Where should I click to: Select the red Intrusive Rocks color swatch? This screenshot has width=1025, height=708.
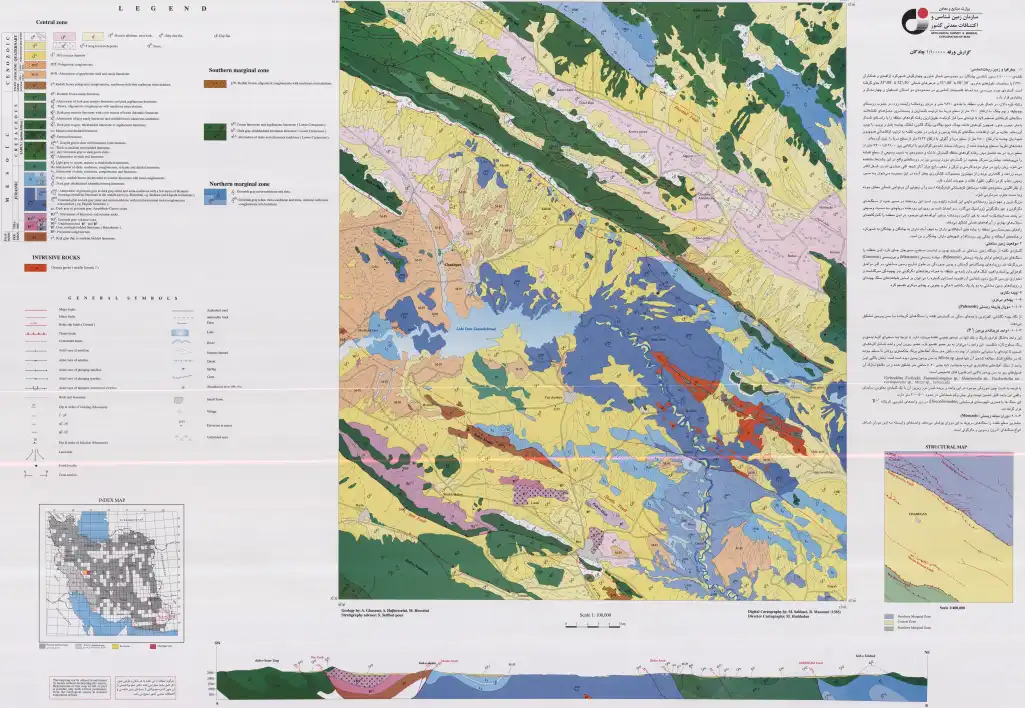click(35, 267)
